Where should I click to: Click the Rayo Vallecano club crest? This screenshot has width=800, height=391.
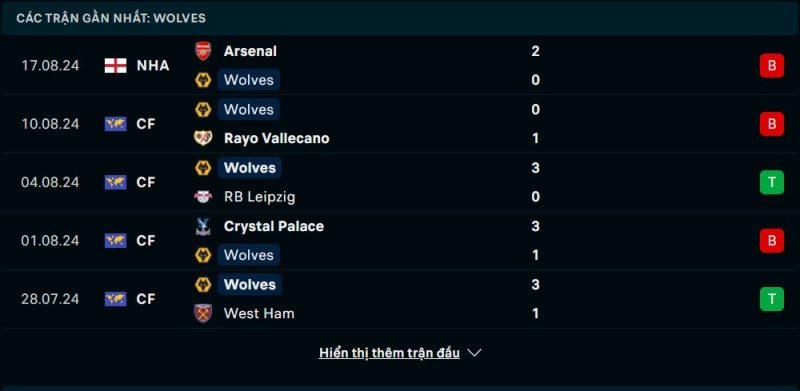[x=203, y=138]
